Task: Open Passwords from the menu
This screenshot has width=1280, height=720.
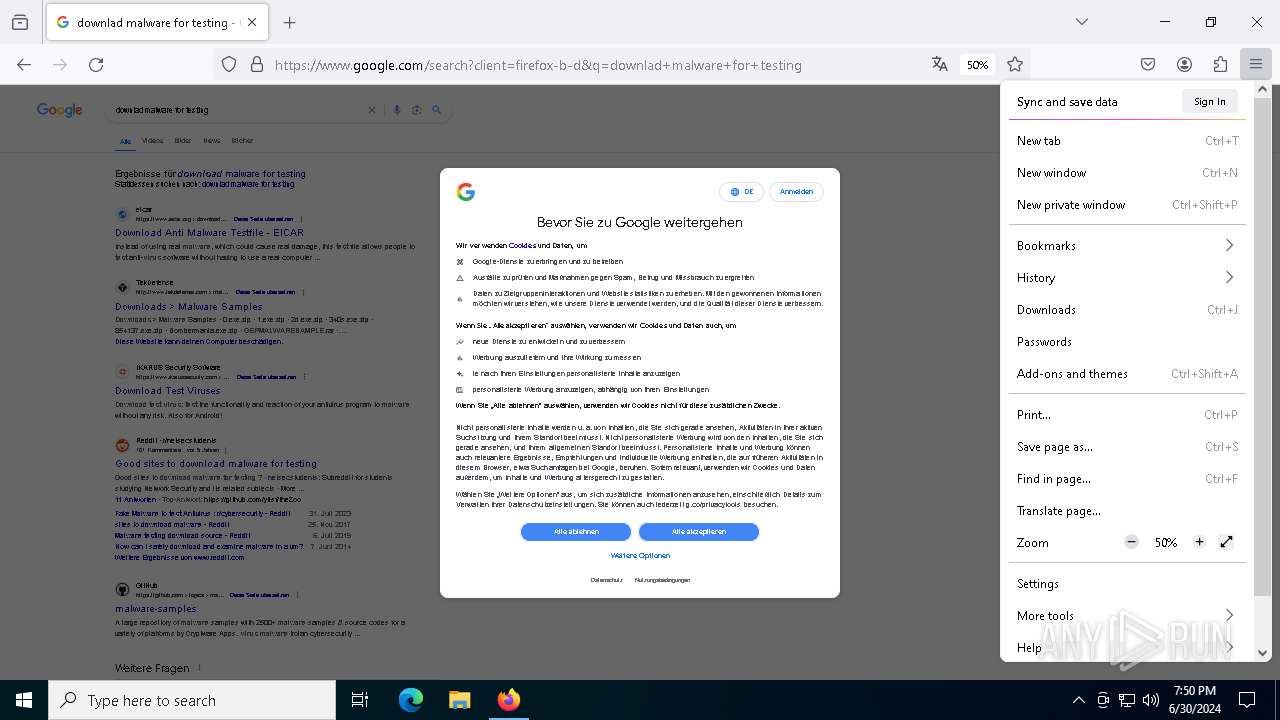Action: point(1127,342)
